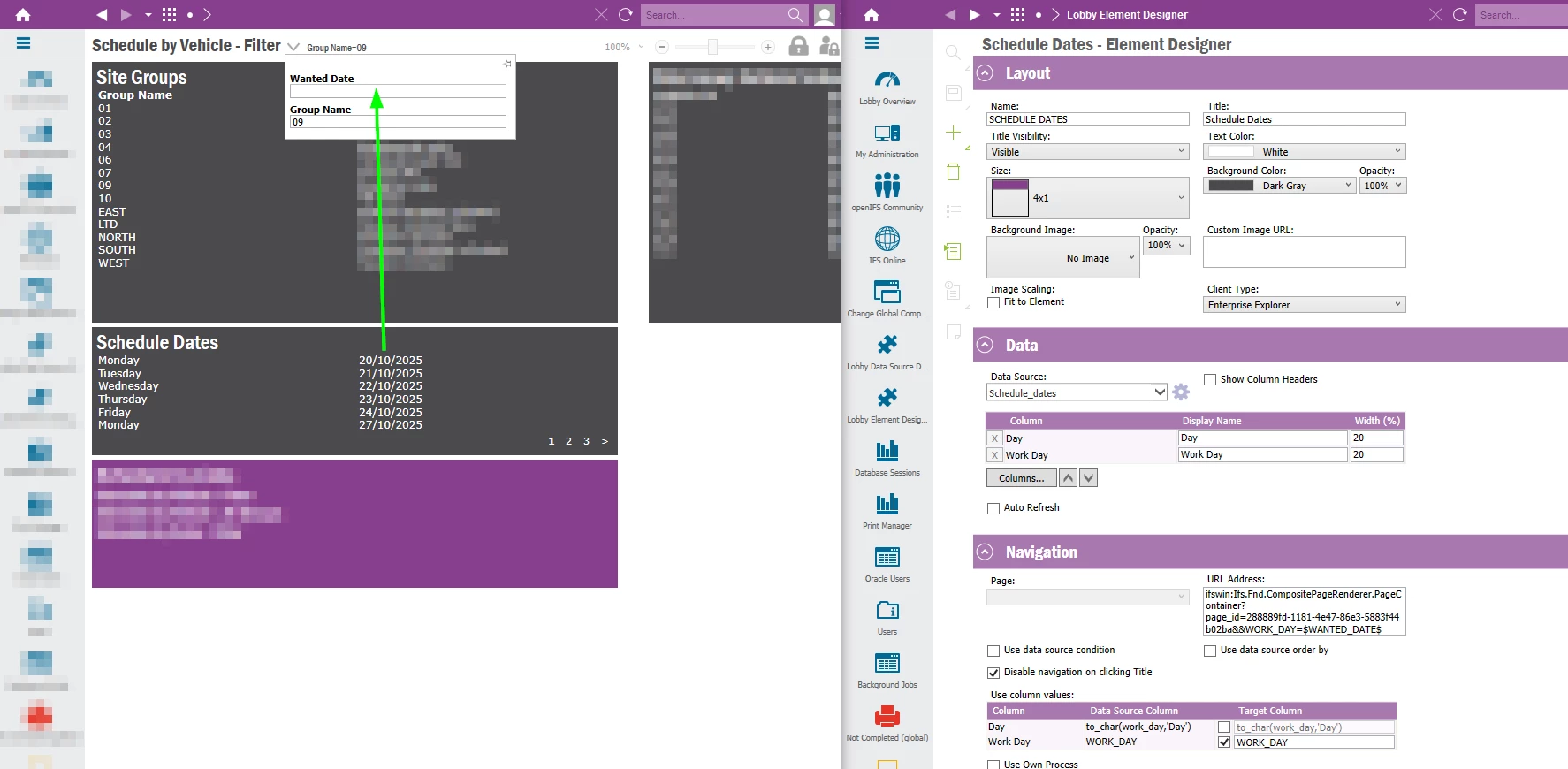Viewport: 1568px width, 769px height.
Task: Click the white Text Color swatch
Action: (1231, 152)
